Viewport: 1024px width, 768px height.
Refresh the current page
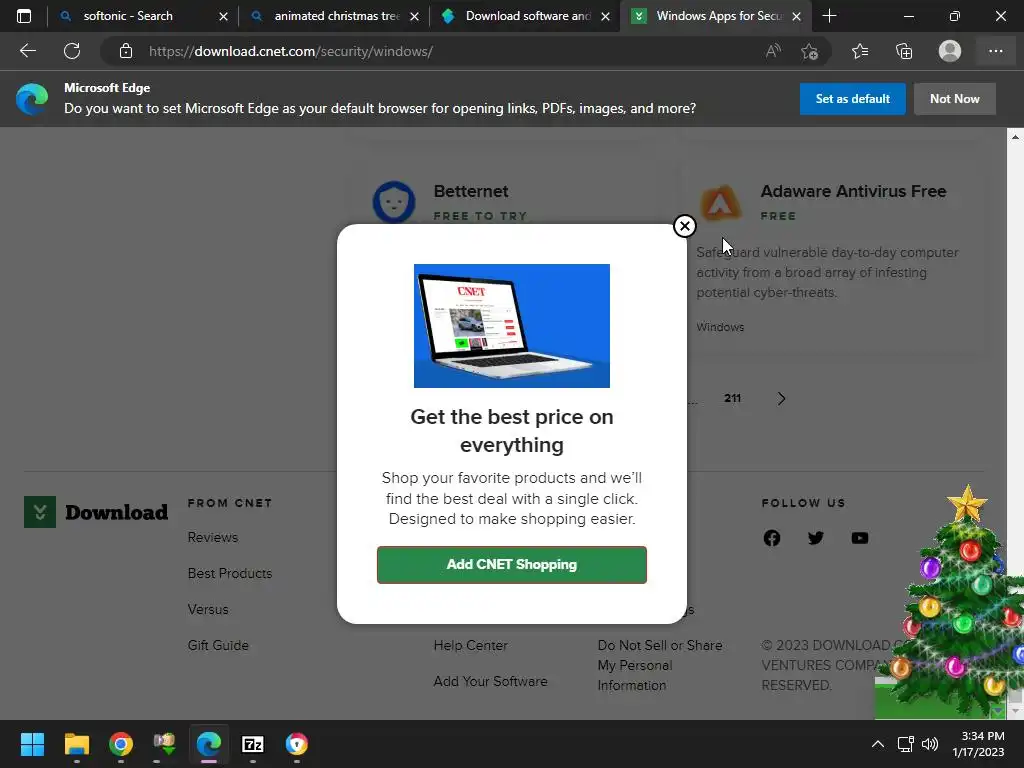72,51
